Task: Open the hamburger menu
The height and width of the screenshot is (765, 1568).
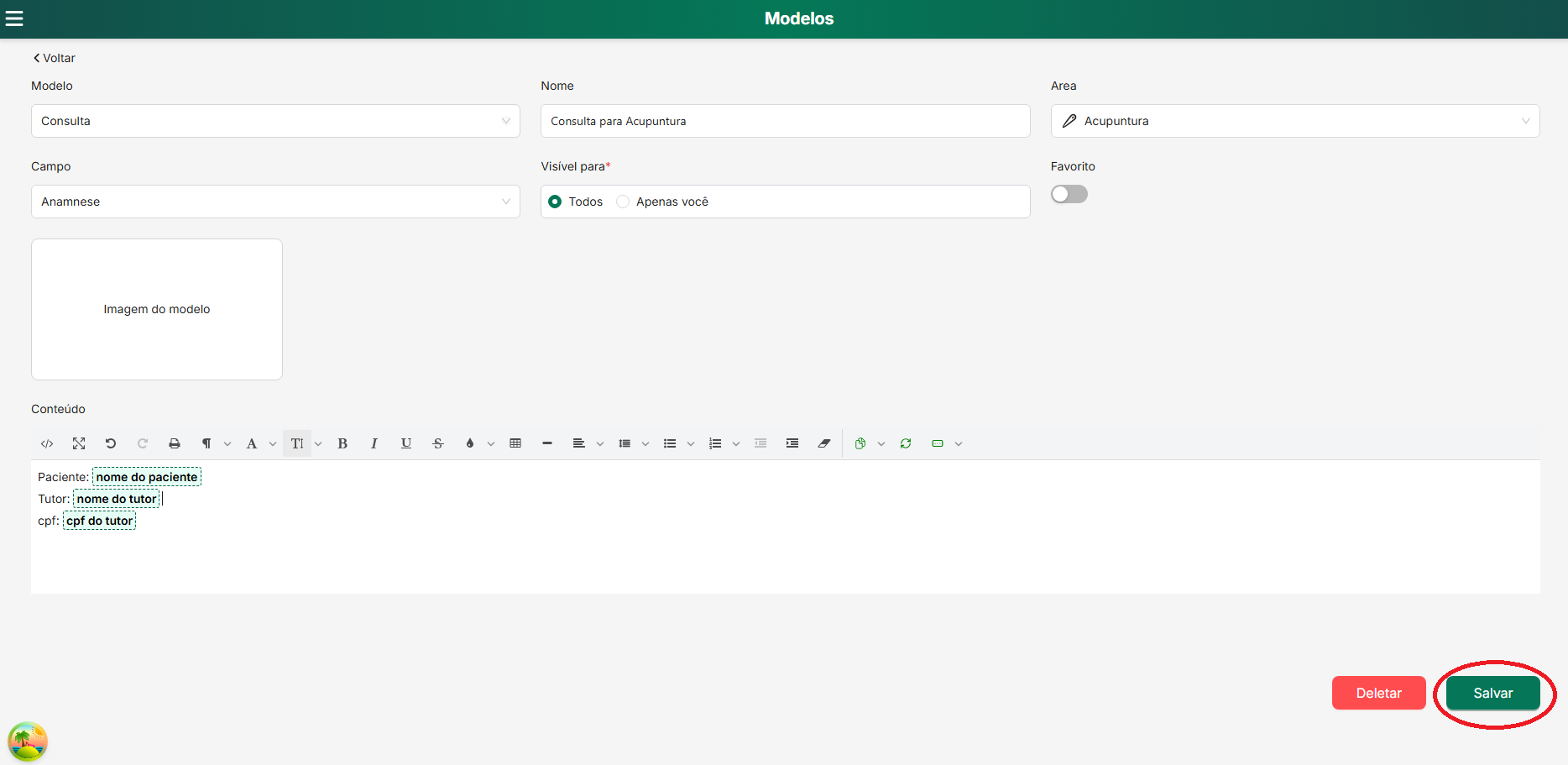Action: coord(14,18)
